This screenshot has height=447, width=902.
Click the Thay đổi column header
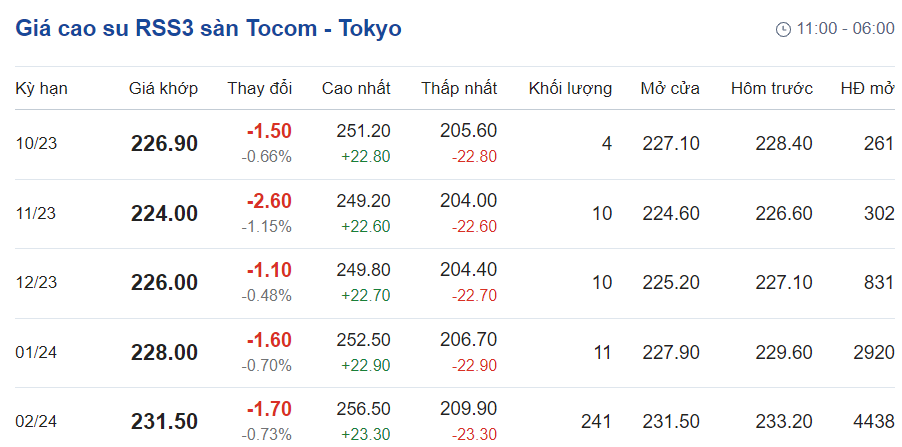pos(259,89)
